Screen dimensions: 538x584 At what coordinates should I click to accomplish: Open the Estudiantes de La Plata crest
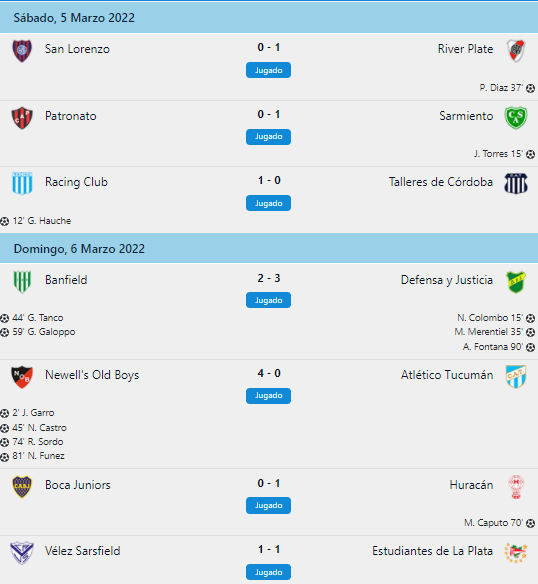tap(516, 553)
